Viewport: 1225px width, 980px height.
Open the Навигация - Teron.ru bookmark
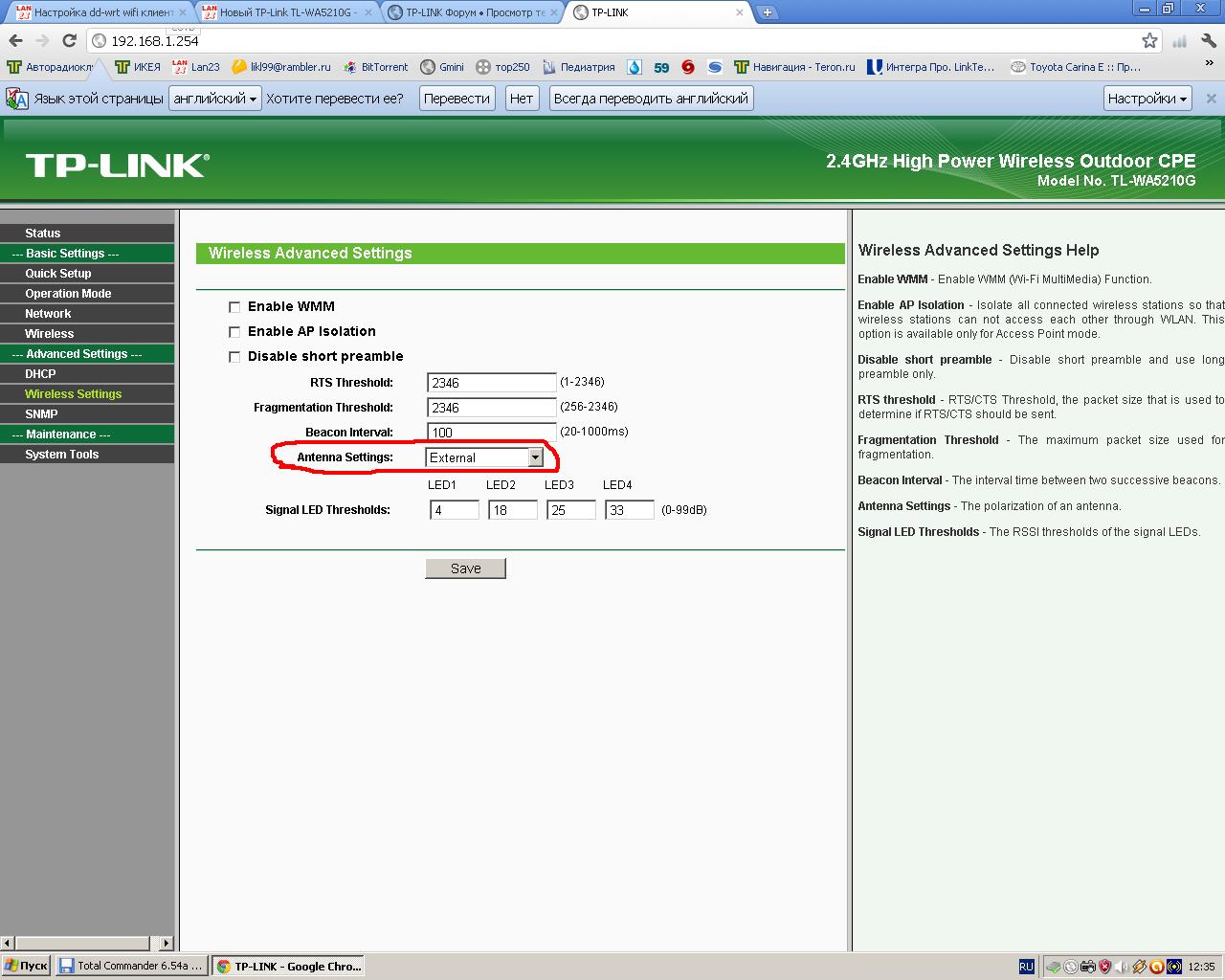795,67
